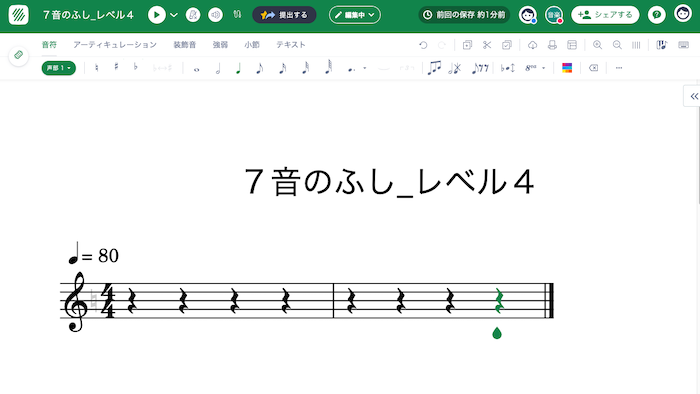Select the green highlighted rest in measure two
The image size is (700, 394).
(499, 300)
